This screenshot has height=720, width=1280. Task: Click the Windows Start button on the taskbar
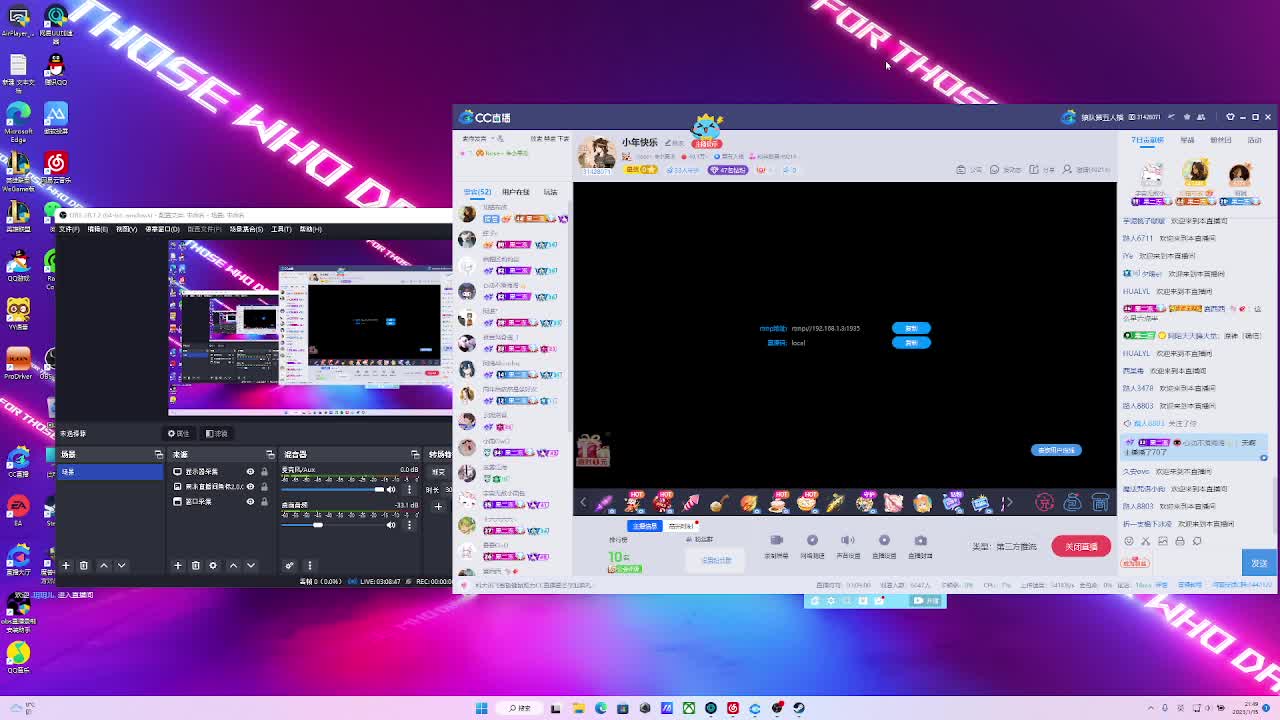(481, 708)
